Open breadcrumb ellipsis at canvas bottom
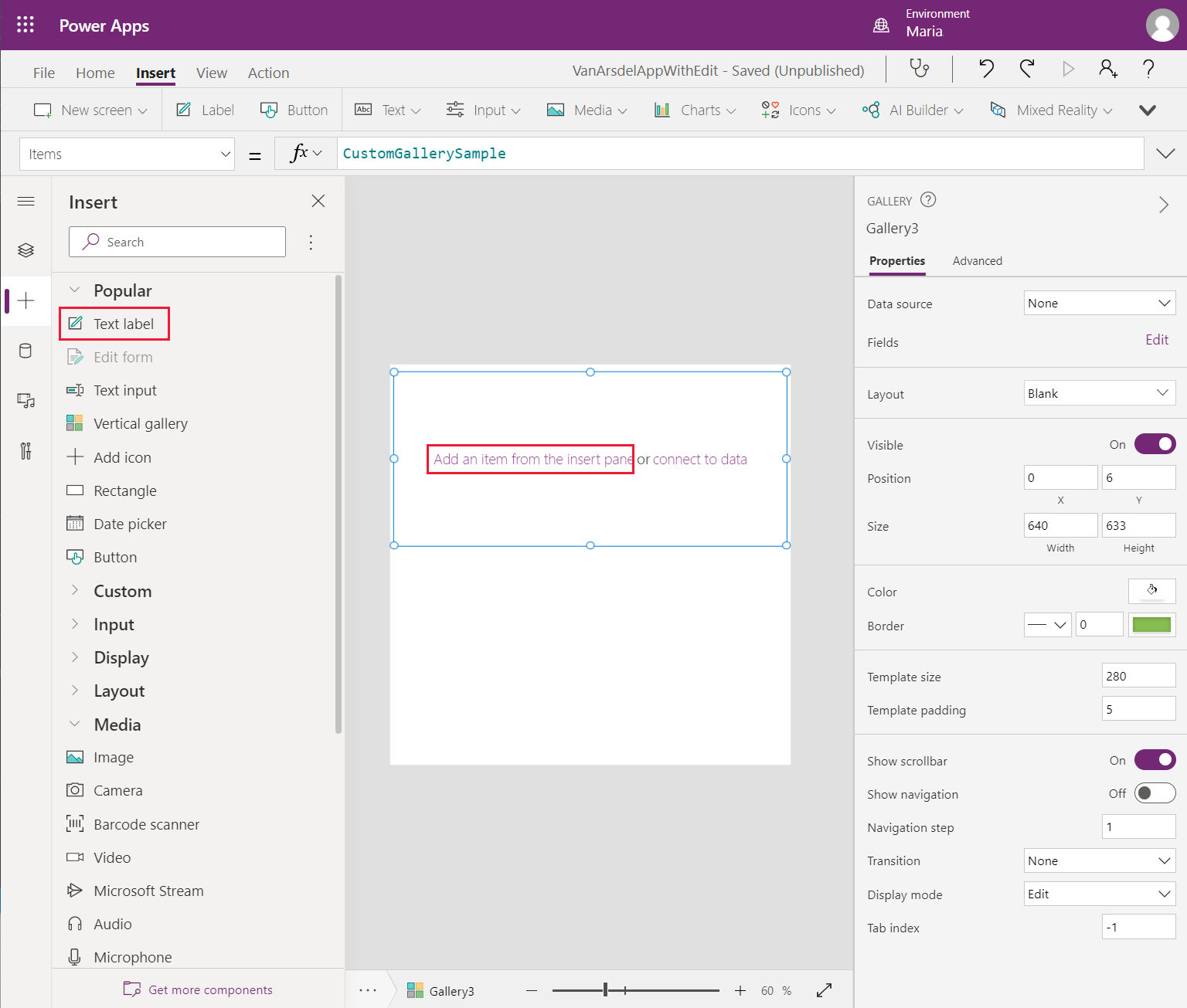1187x1008 pixels. coord(368,990)
